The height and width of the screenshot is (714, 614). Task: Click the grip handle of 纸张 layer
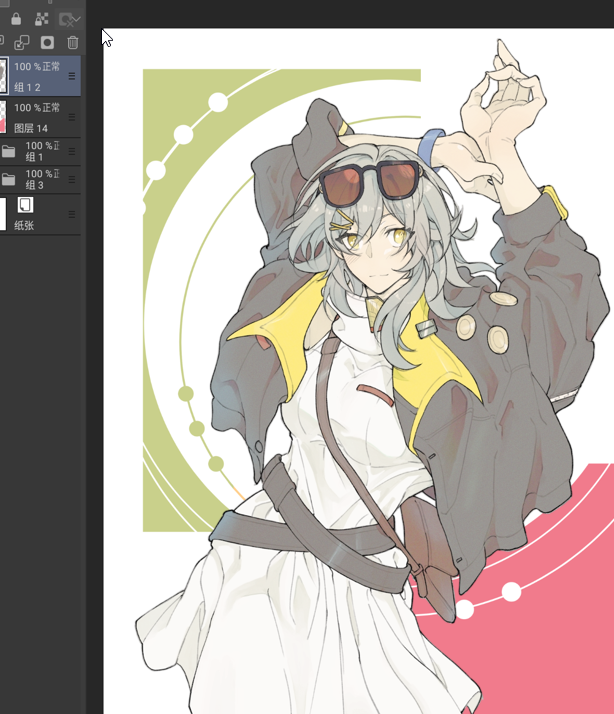(x=72, y=213)
